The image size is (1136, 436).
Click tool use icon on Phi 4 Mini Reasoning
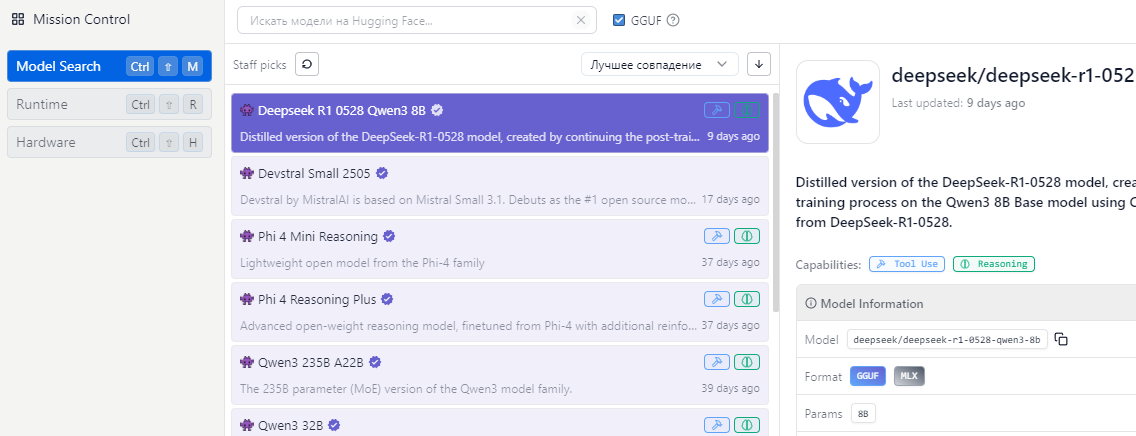716,237
